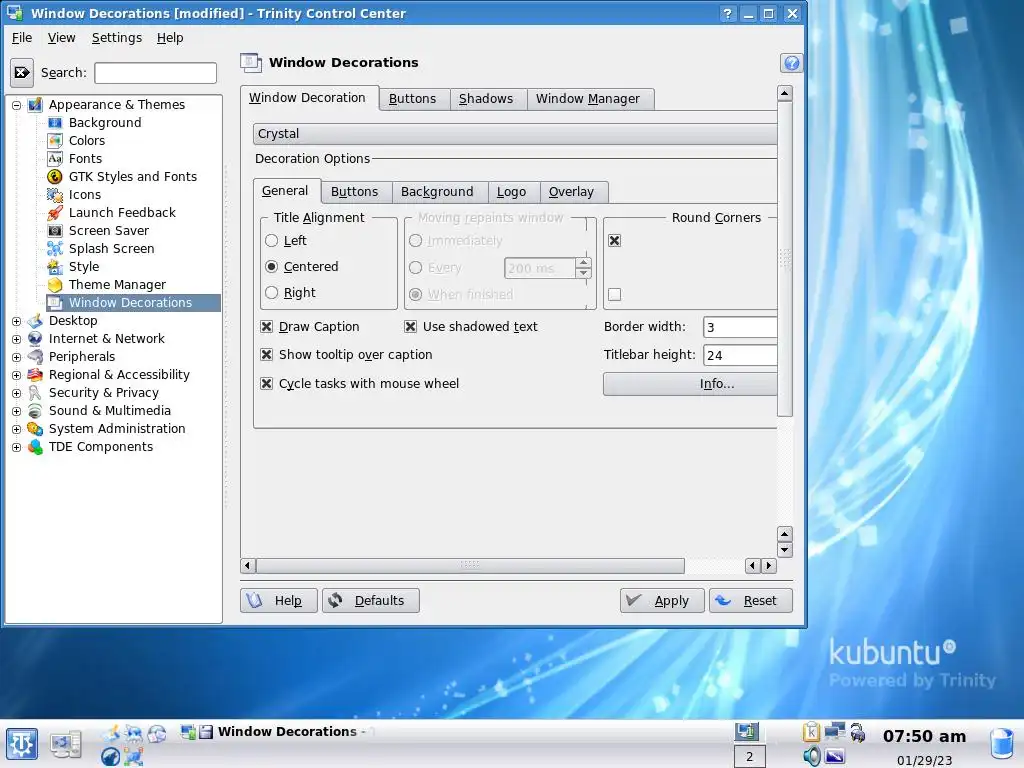Screen dimensions: 1024x768
Task: Expand System Administration category
Action: (x=16, y=429)
